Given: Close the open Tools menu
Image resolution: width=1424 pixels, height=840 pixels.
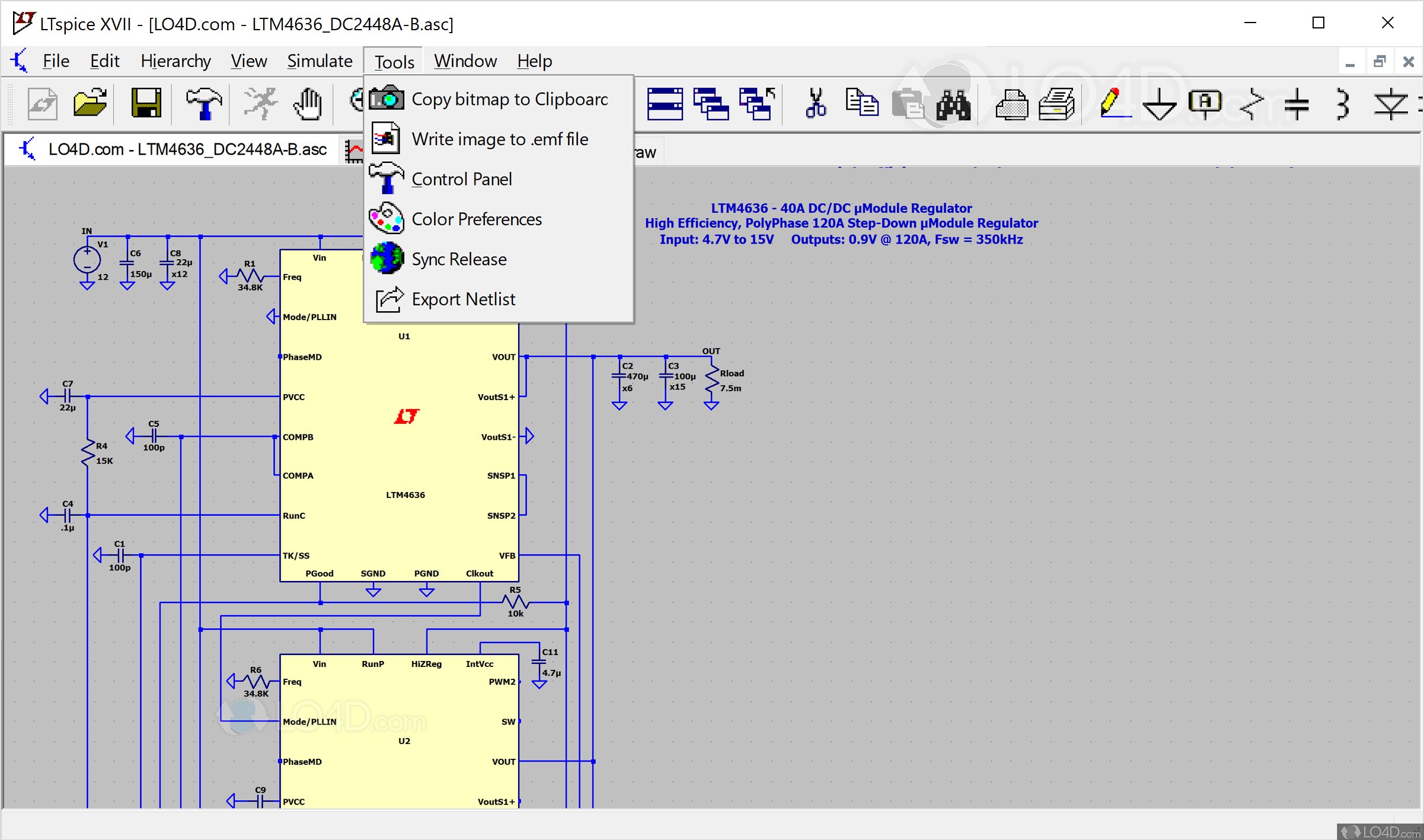Looking at the screenshot, I should 394,62.
